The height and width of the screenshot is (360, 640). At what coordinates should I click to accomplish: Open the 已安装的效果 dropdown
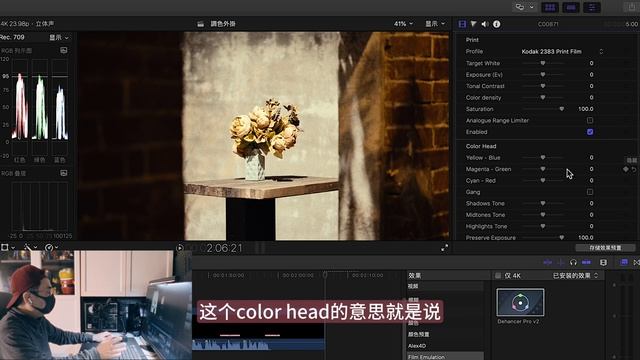point(576,276)
